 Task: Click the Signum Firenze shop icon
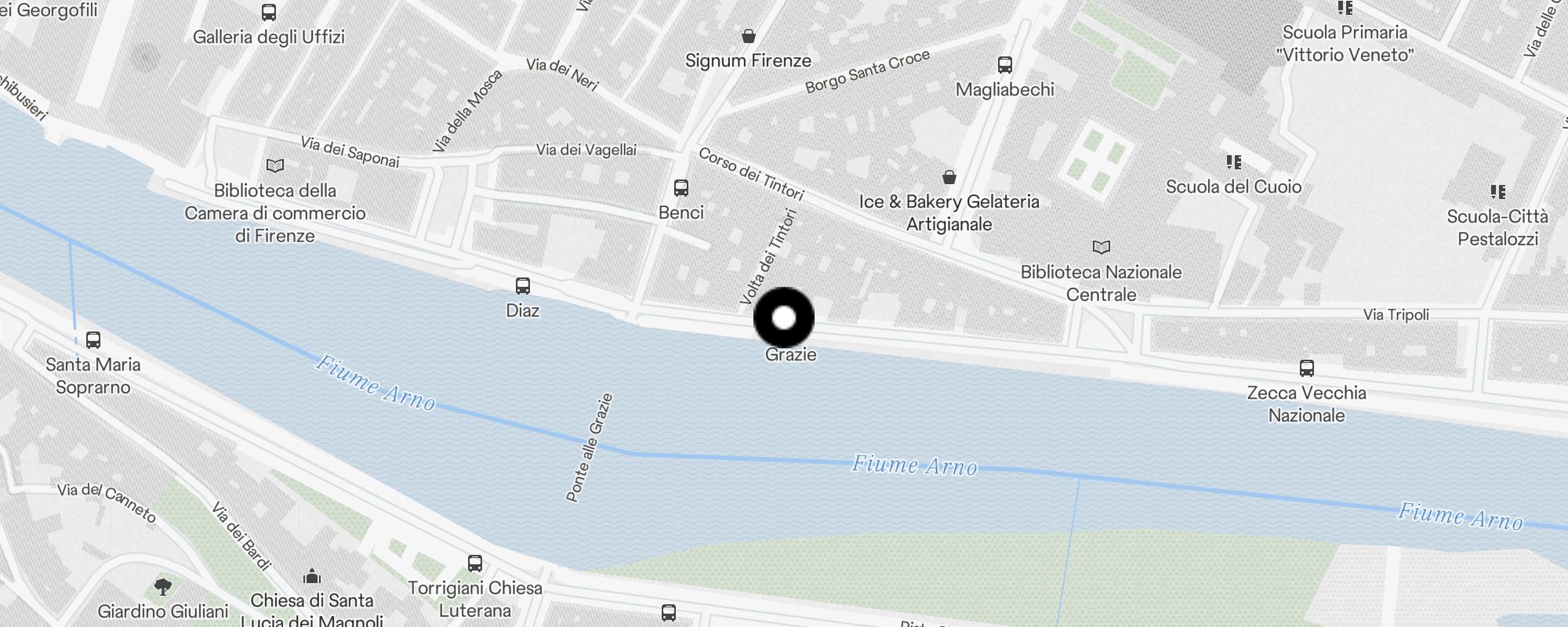coord(749,36)
